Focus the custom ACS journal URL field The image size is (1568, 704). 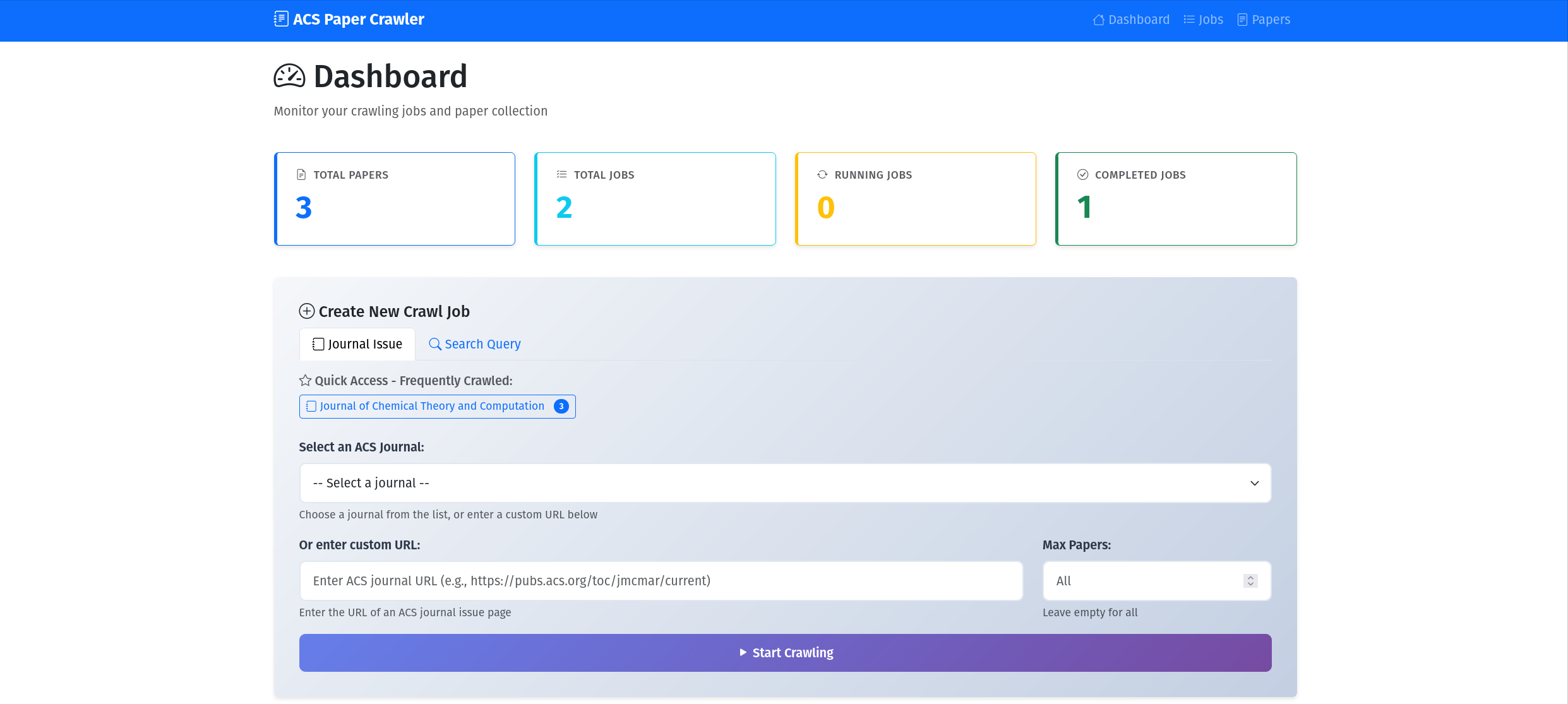[x=661, y=581]
